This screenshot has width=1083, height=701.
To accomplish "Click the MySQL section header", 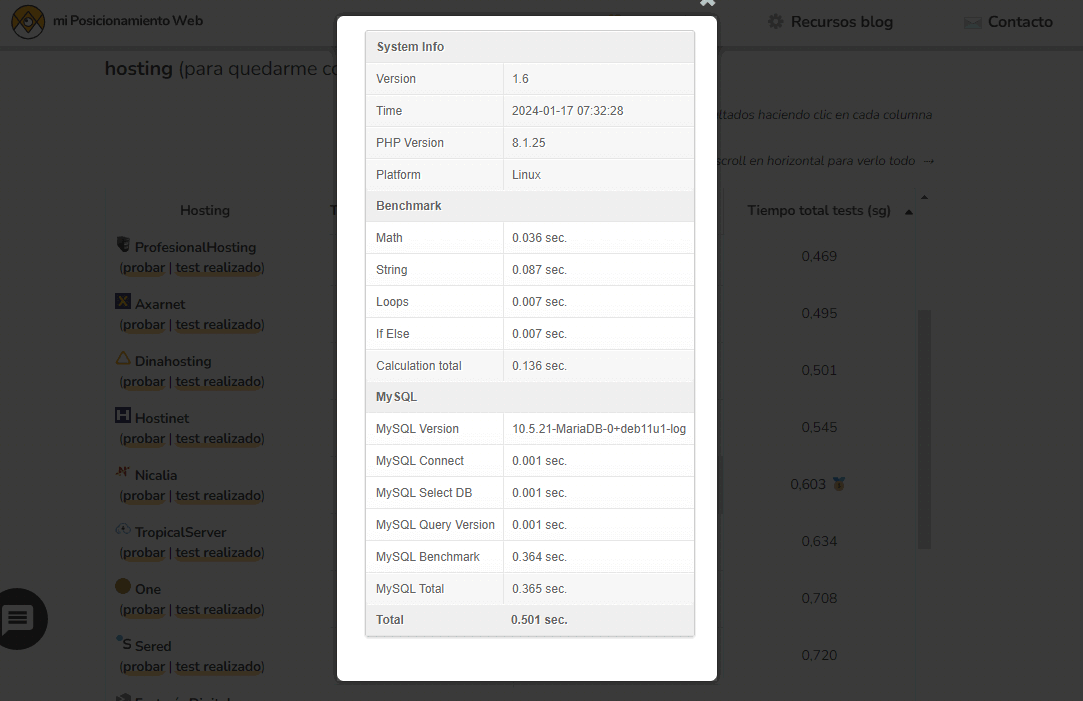I will coord(530,397).
